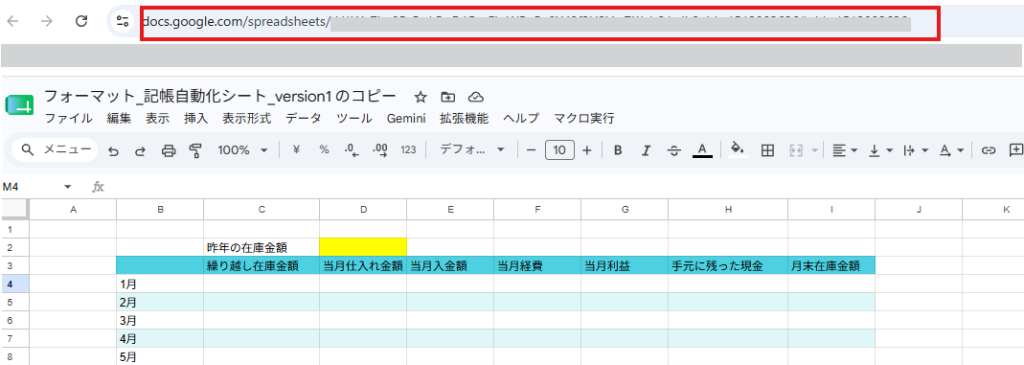Open the デフォ... font dropdown

coord(472,150)
